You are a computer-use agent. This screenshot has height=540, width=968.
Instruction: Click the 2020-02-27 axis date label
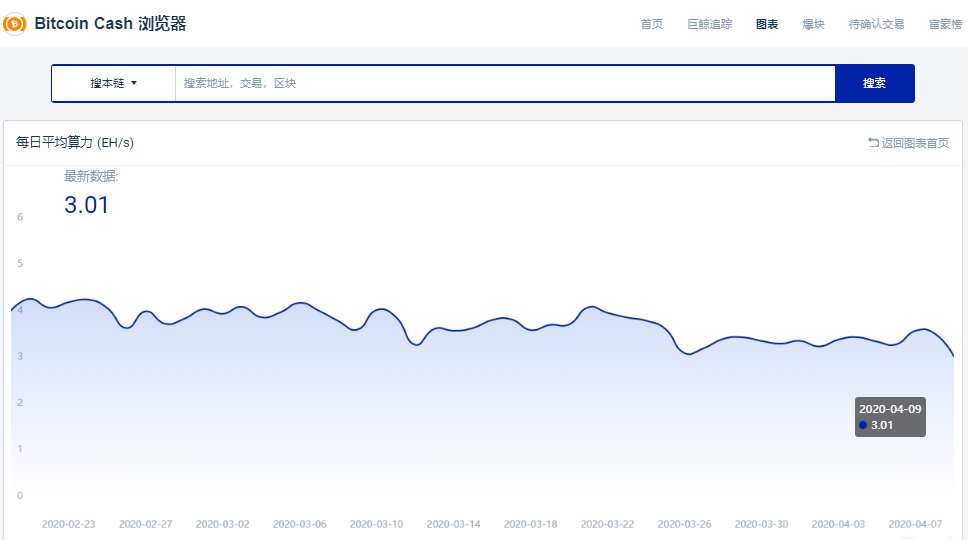coord(146,524)
